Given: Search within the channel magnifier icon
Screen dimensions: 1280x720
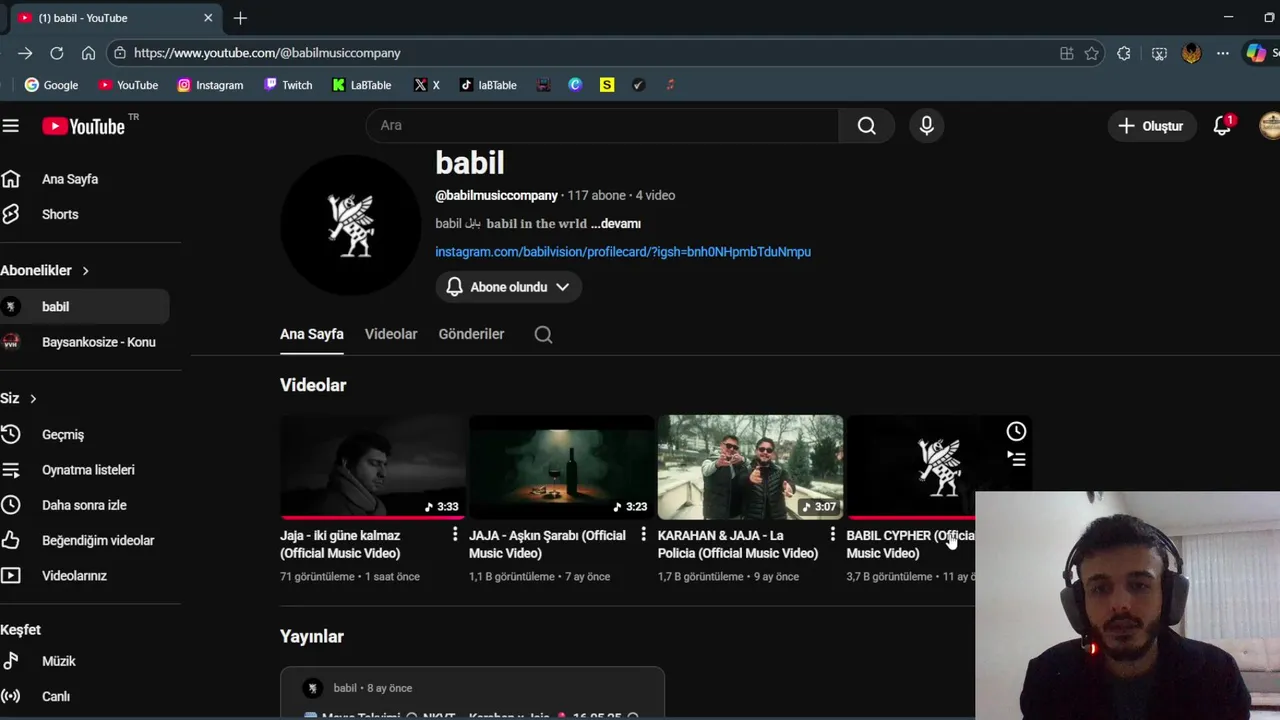Looking at the screenshot, I should click(543, 335).
